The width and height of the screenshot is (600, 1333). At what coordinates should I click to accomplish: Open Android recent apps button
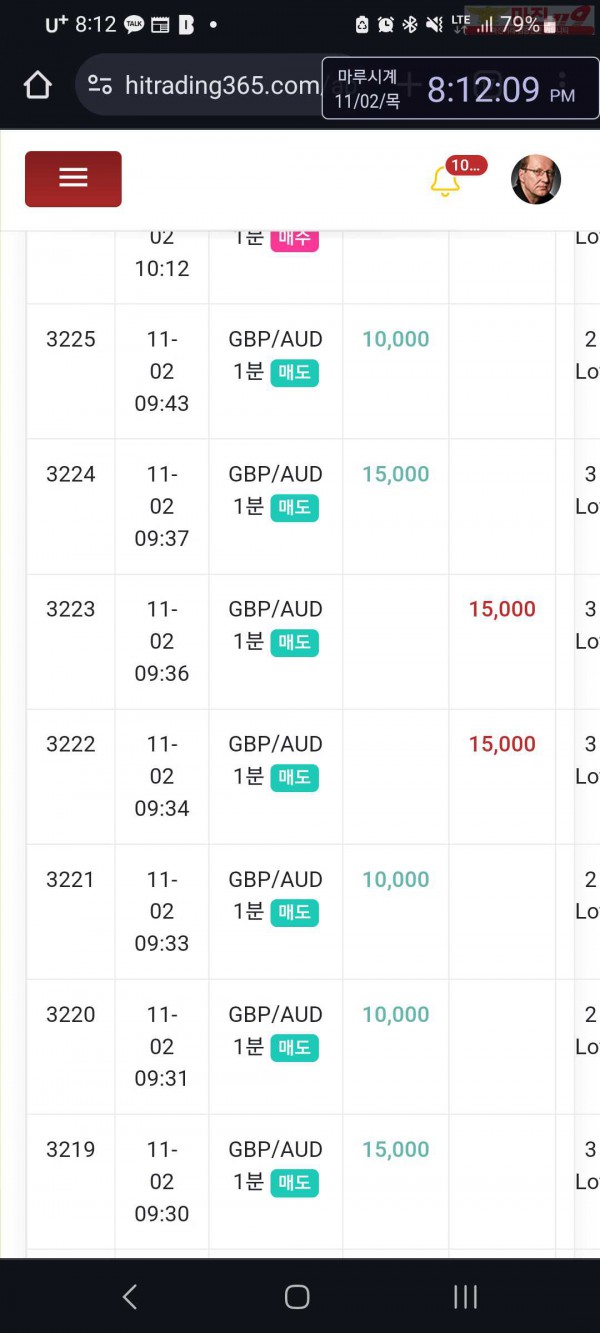(x=465, y=1297)
